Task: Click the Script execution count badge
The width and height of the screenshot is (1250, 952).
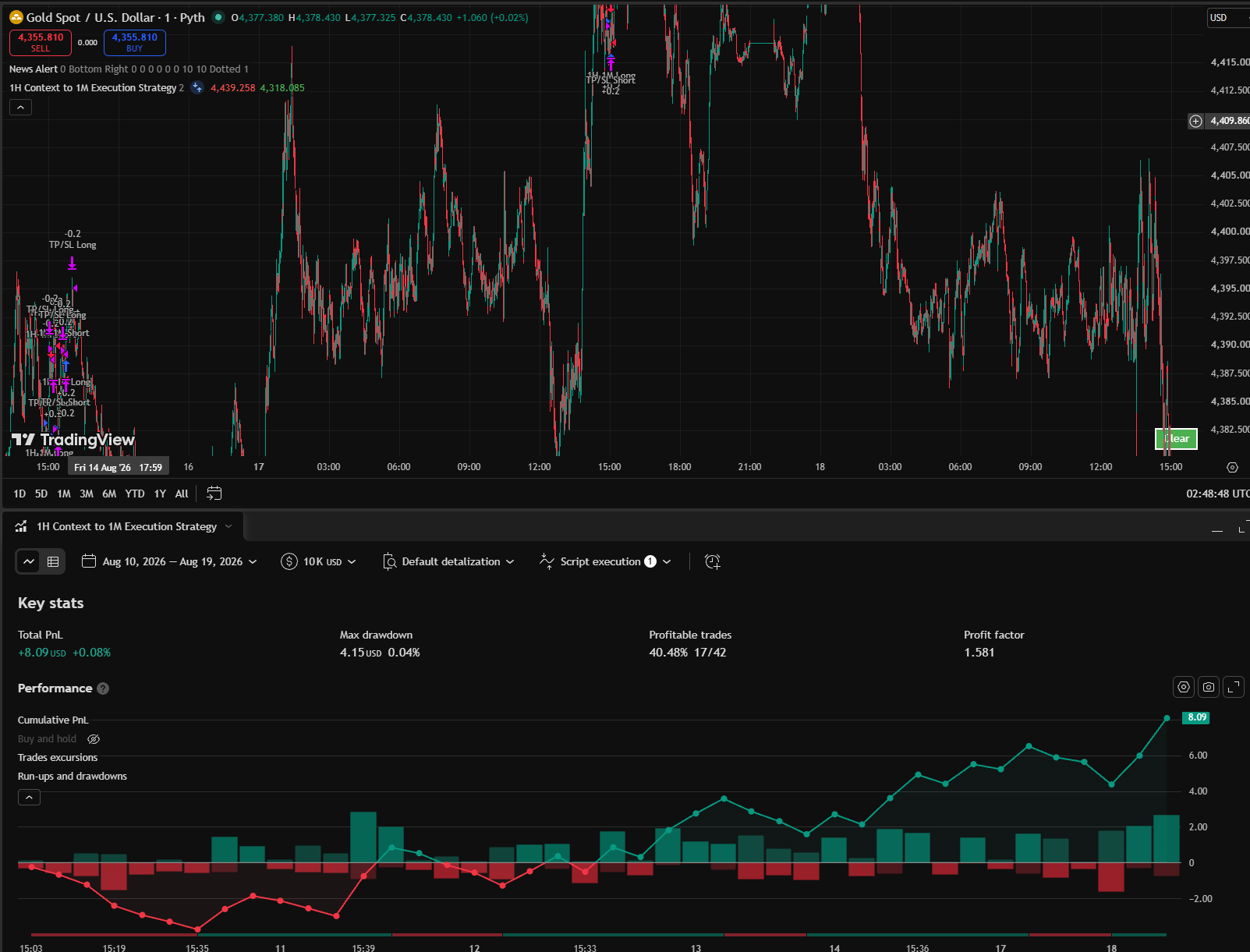Action: click(x=650, y=561)
